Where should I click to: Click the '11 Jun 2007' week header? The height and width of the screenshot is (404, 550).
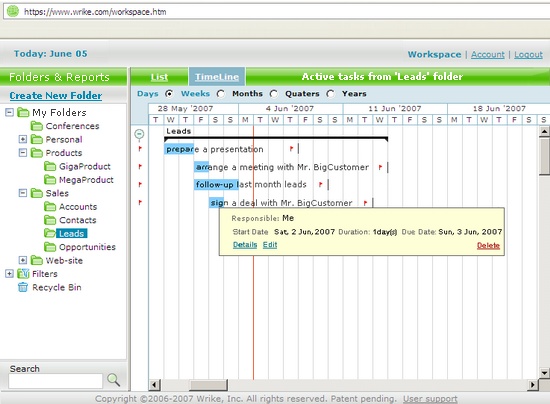point(395,108)
